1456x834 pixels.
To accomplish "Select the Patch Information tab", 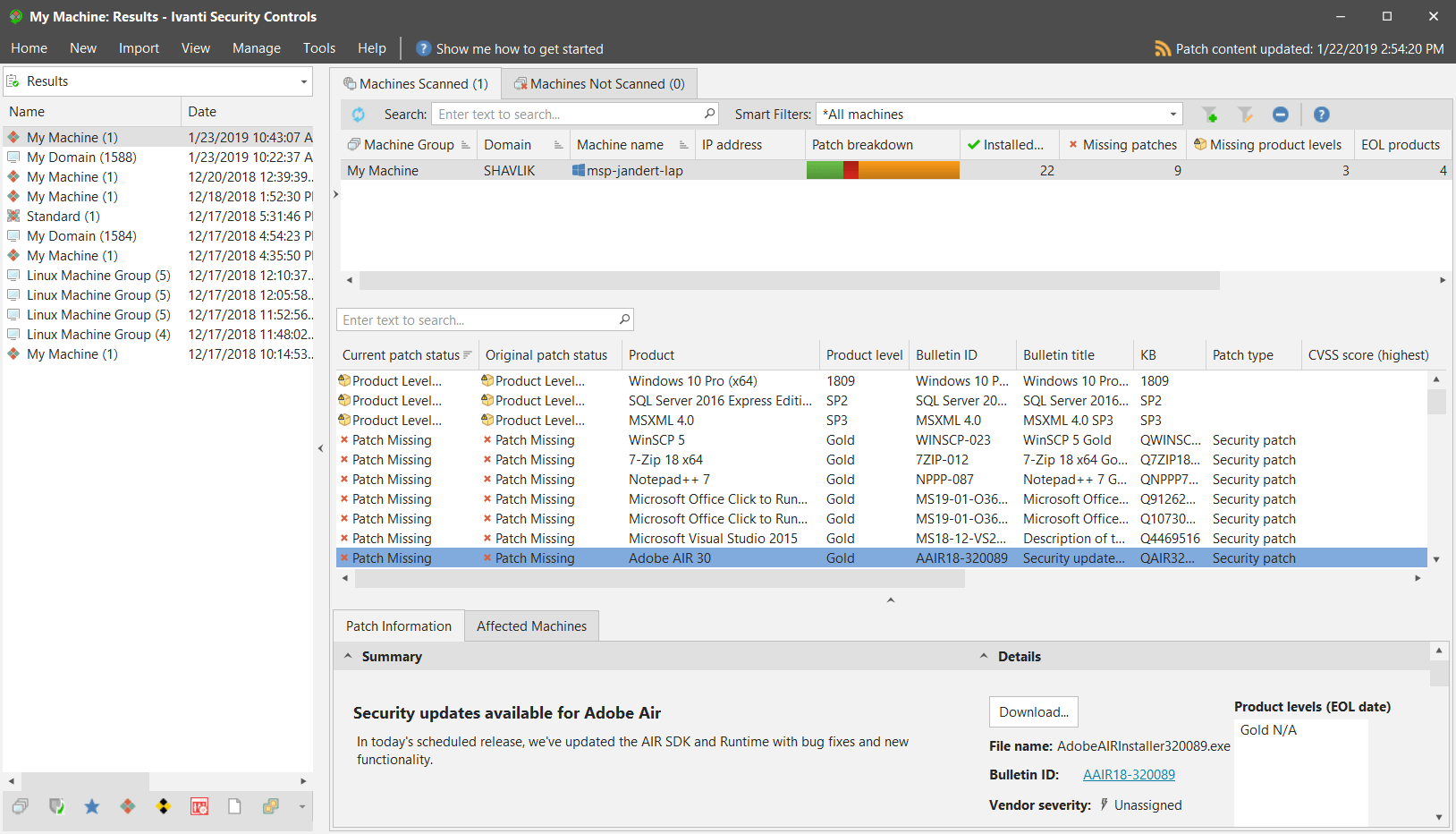I will point(399,626).
